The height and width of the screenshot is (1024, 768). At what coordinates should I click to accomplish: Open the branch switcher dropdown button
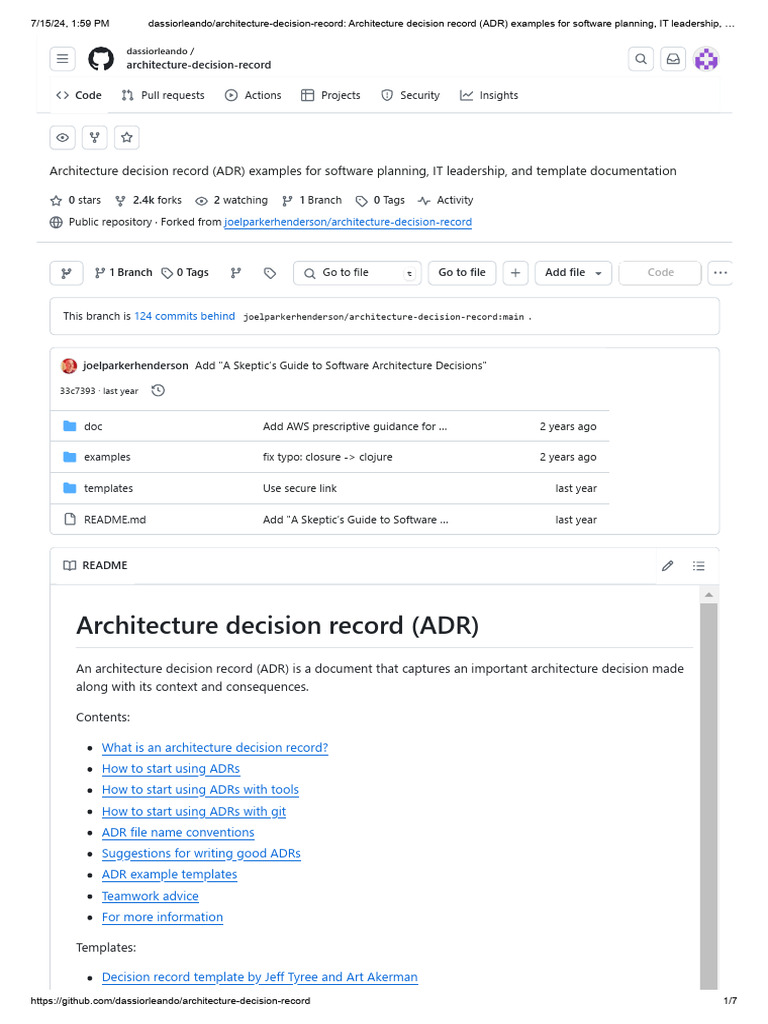tap(67, 273)
